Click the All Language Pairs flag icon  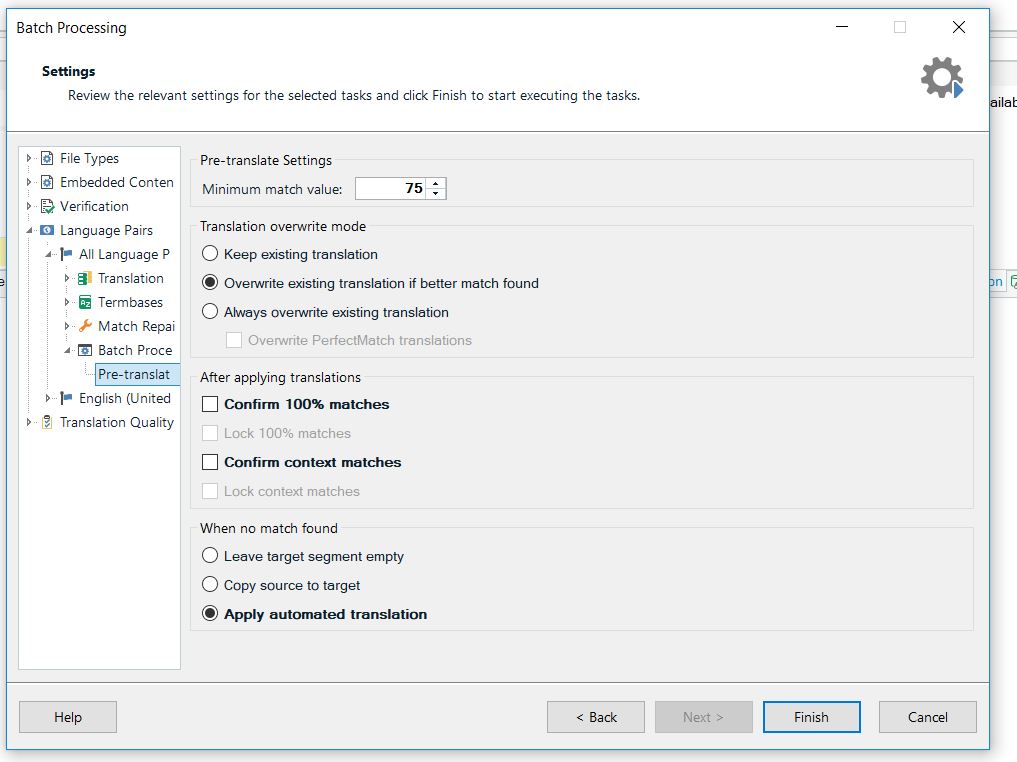64,254
